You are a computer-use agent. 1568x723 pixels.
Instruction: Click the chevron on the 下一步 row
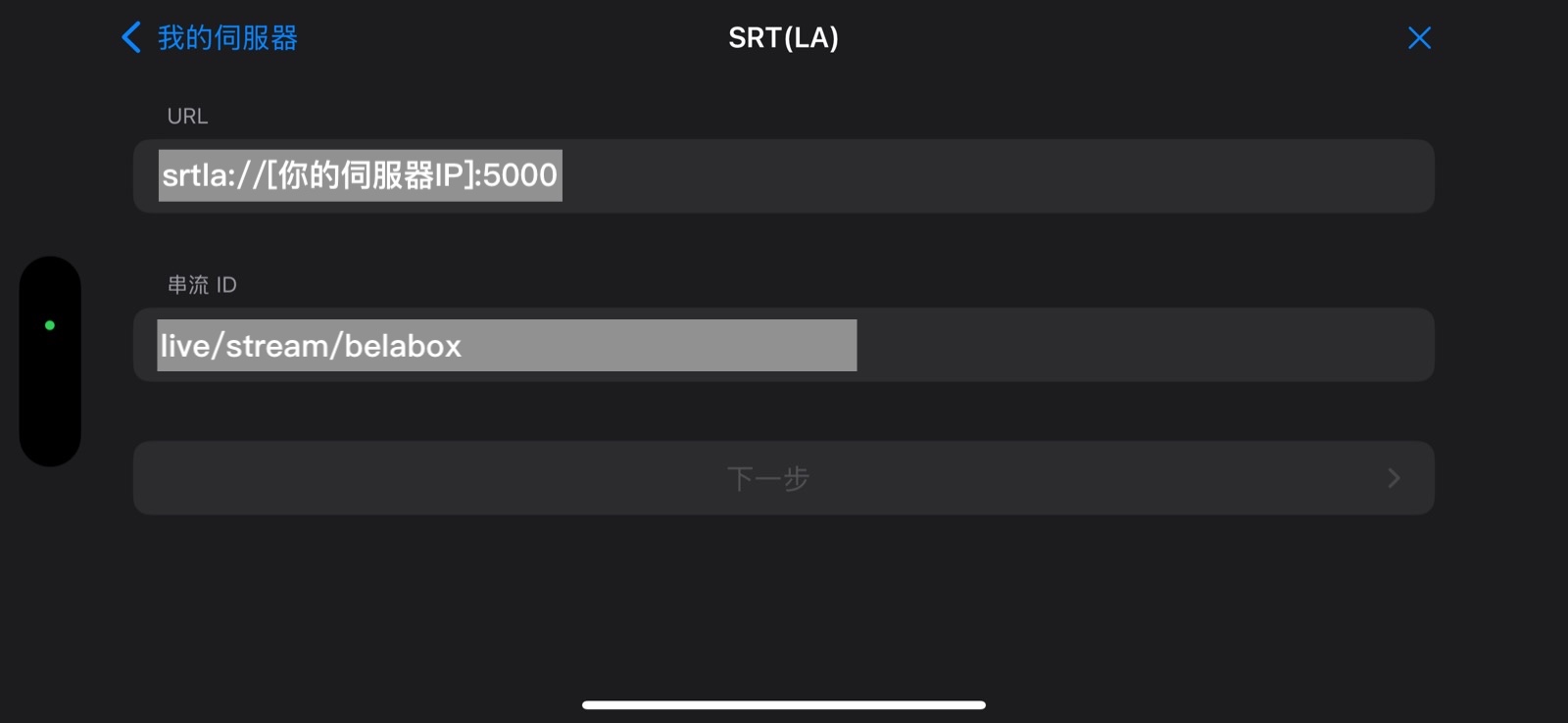click(1394, 478)
